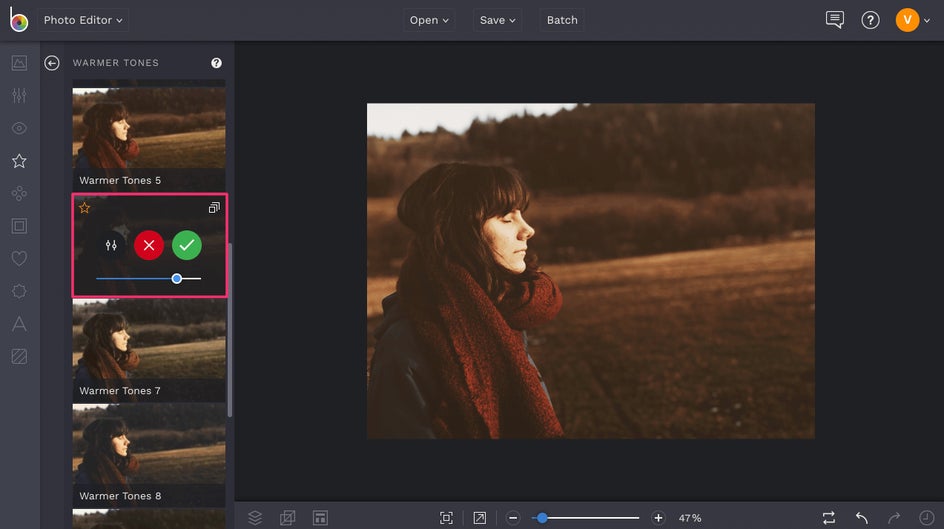The height and width of the screenshot is (529, 944).
Task: Open effect settings sliders icon
Action: pos(111,245)
